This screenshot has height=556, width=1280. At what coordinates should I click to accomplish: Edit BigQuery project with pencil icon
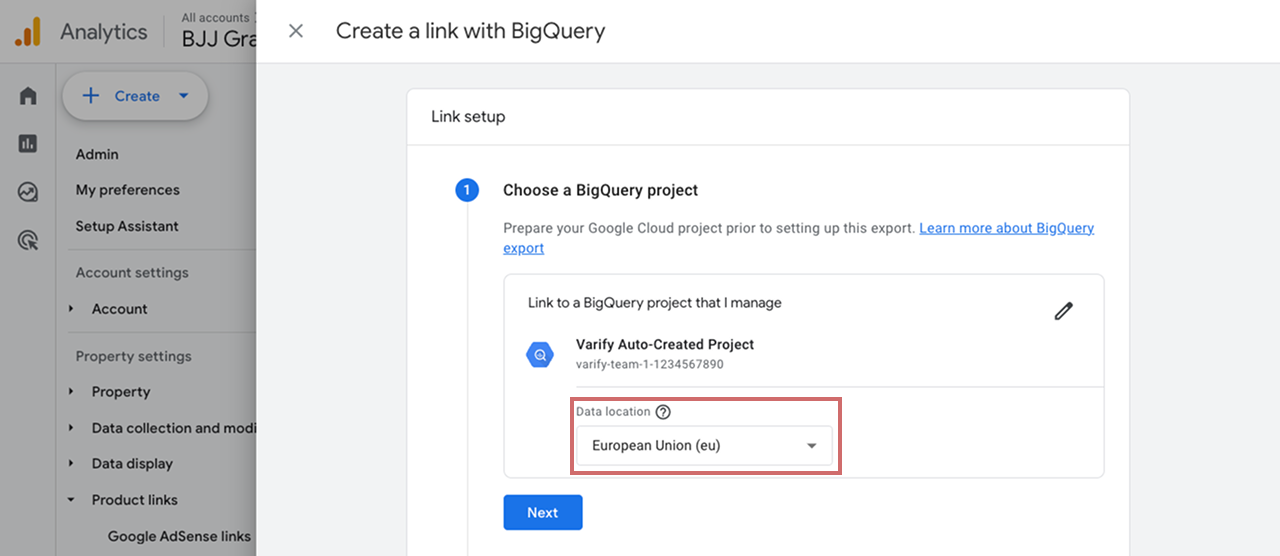(x=1064, y=311)
